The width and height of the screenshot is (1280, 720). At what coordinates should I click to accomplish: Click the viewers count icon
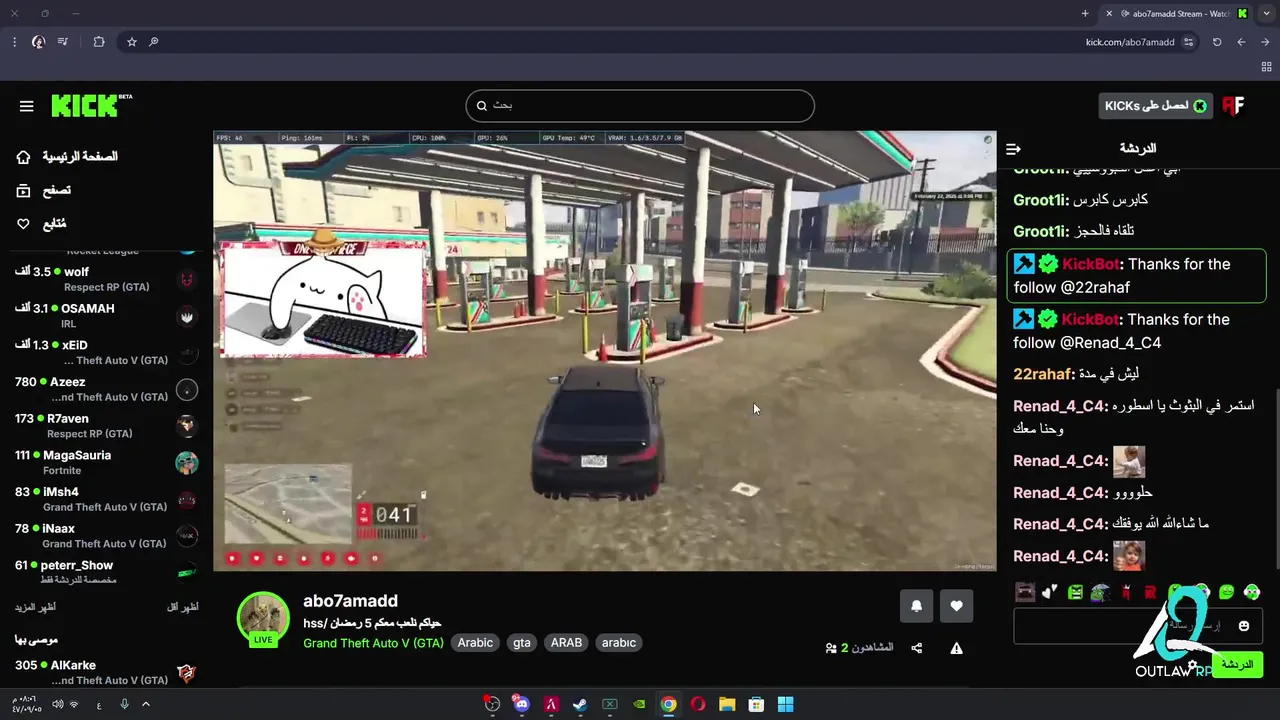tap(831, 648)
